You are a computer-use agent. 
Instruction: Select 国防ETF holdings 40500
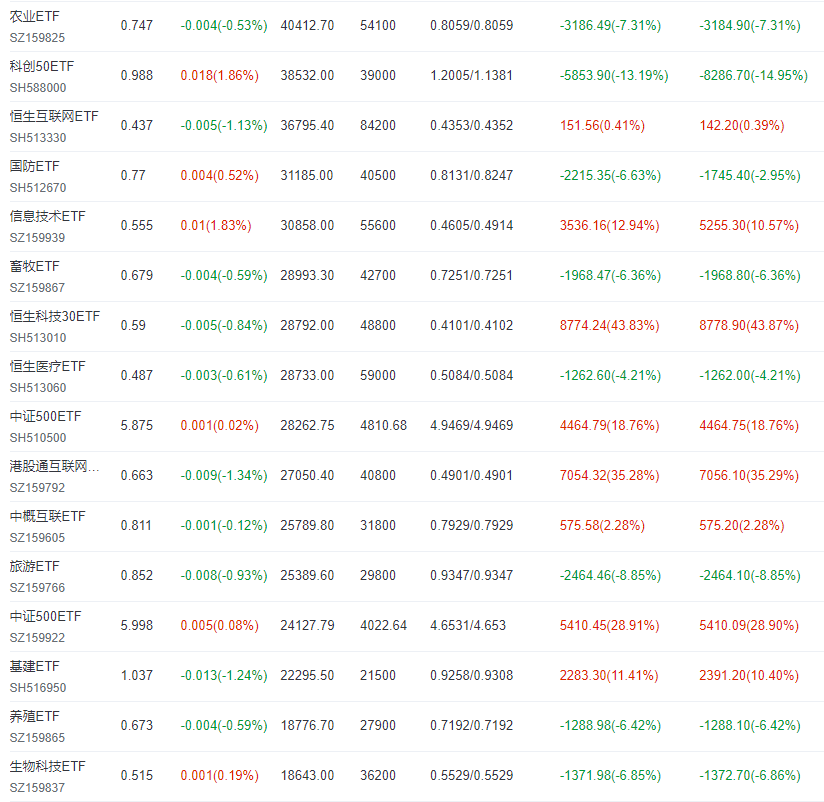point(378,175)
